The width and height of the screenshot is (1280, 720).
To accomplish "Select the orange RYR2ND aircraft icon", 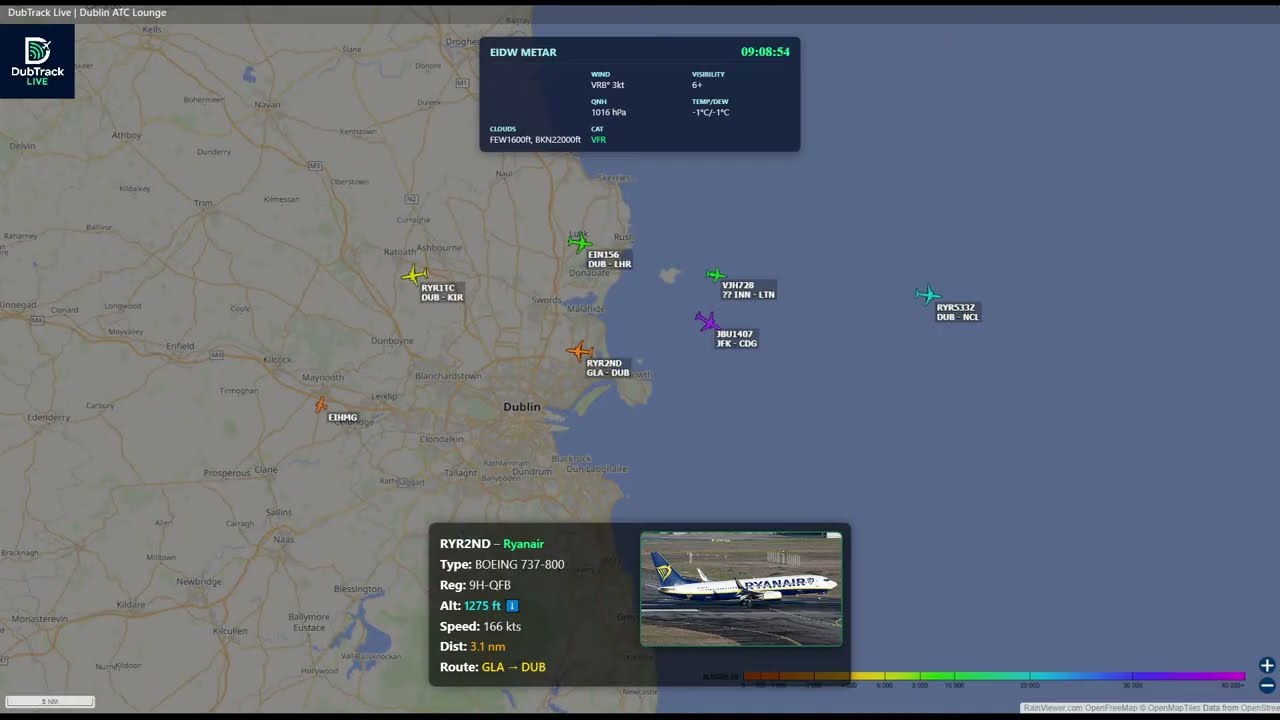I will pos(579,350).
